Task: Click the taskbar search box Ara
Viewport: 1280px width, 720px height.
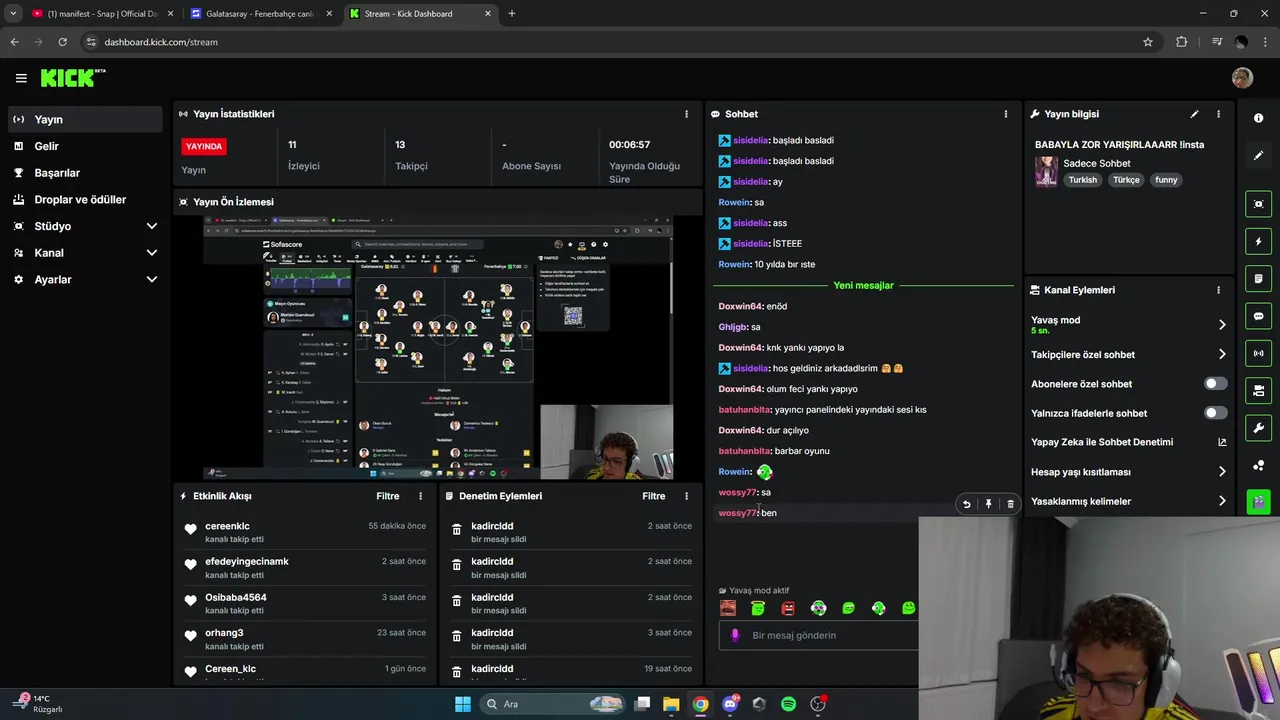Action: [554, 704]
